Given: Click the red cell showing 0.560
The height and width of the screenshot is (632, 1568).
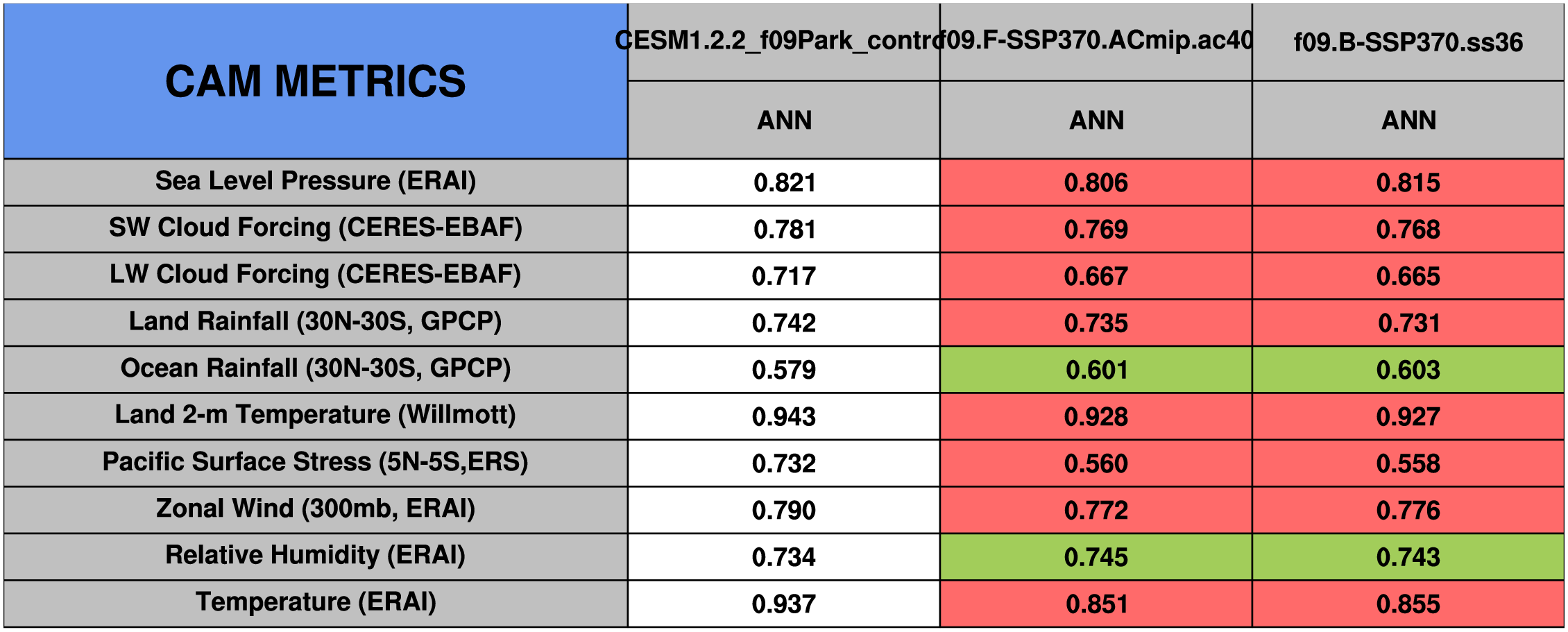Looking at the screenshot, I should (x=1096, y=463).
